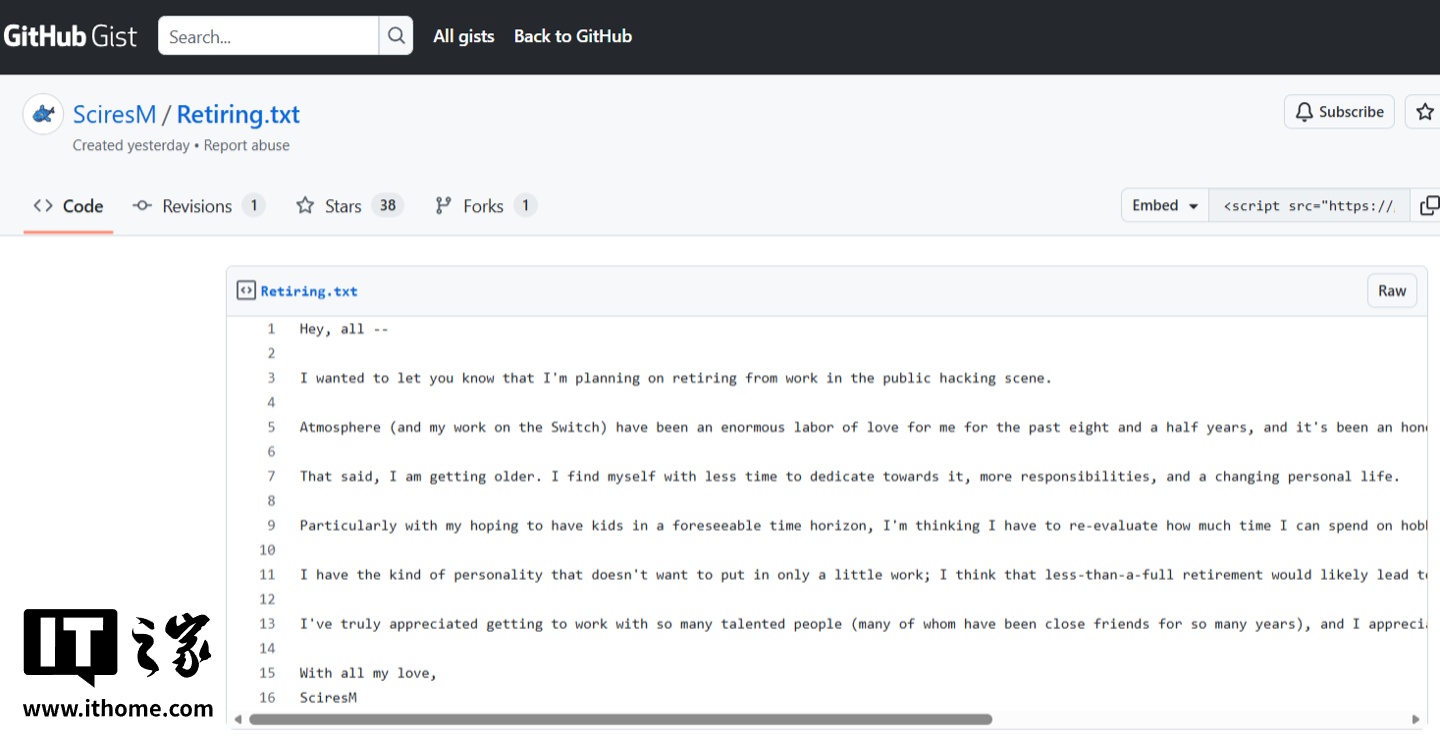Click the star icon button at top right

pos(1424,112)
